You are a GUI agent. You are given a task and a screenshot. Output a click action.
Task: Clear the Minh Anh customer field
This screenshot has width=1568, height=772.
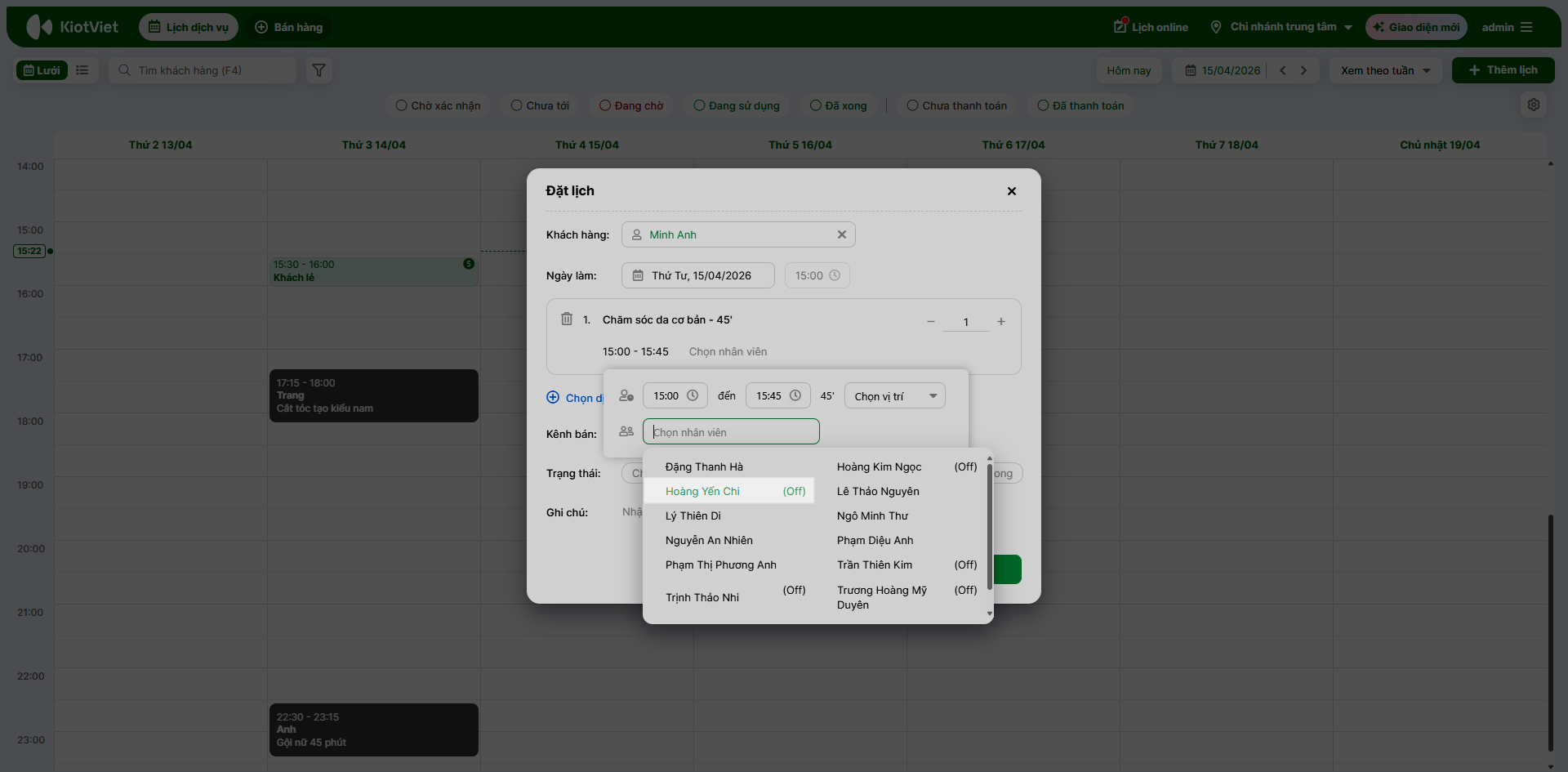841,234
